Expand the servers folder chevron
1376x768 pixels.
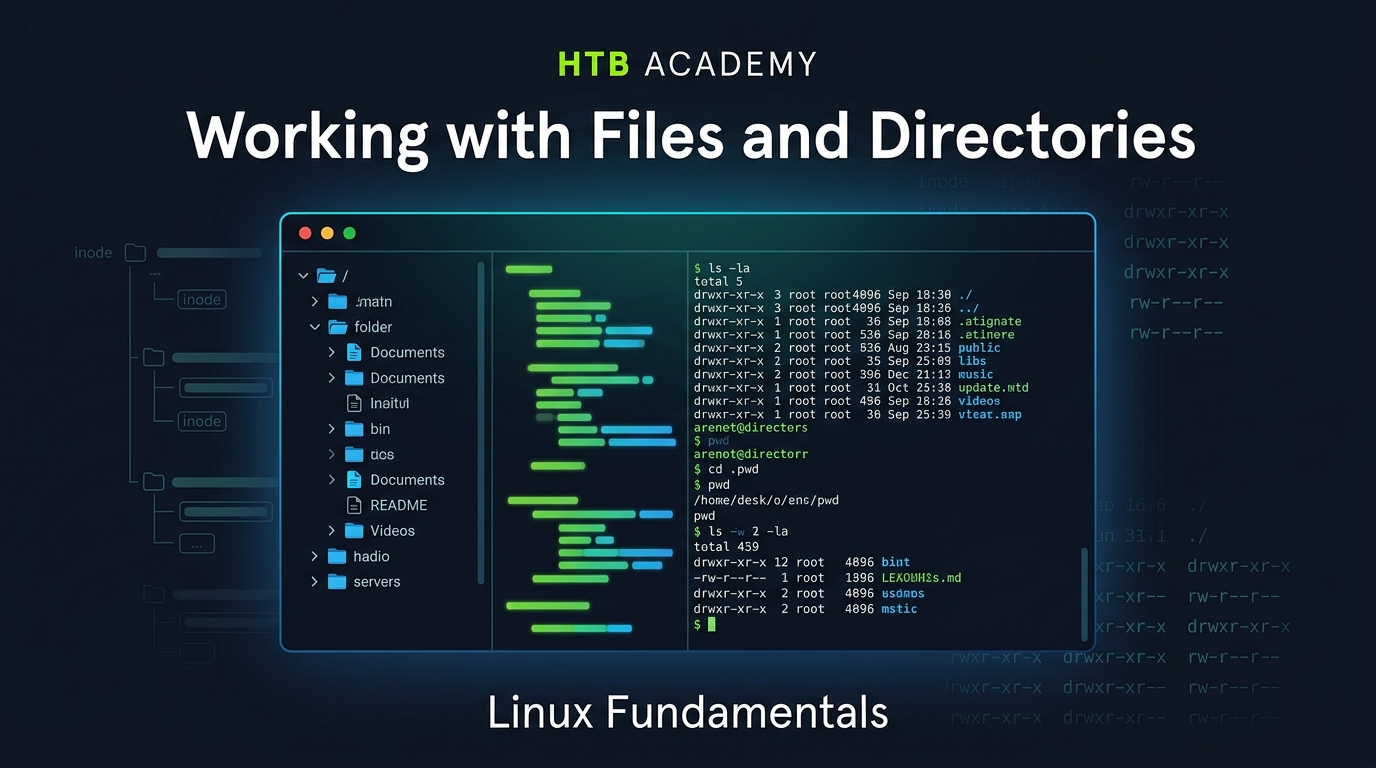pos(315,581)
